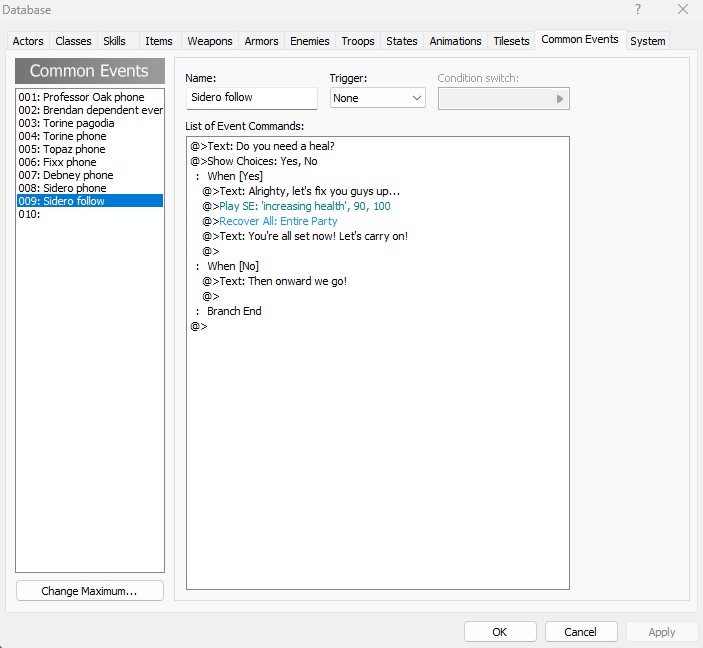This screenshot has width=703, height=648.
Task: Select Text: You're all set now command
Action: [x=378, y=236]
